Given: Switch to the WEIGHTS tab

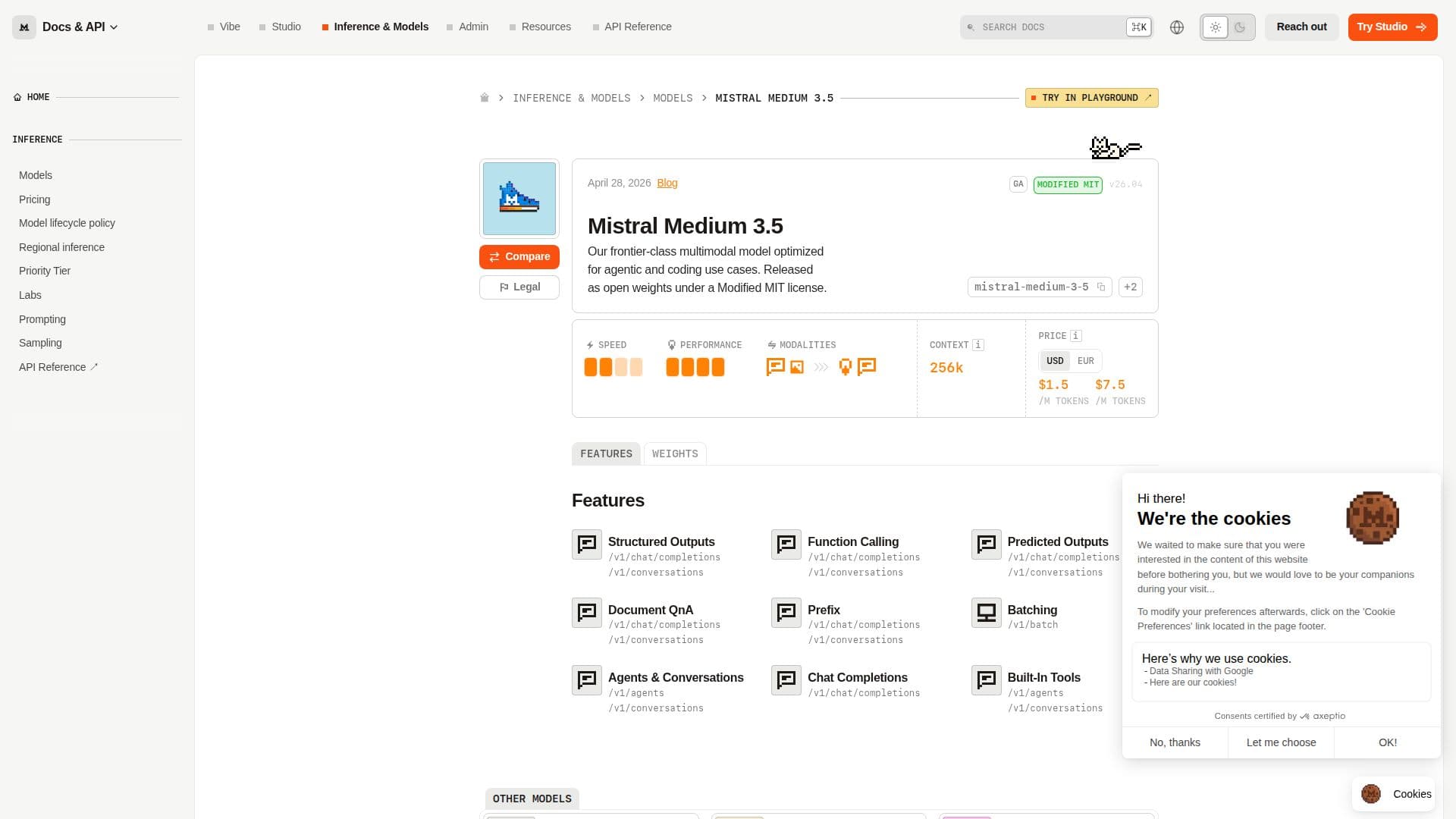Looking at the screenshot, I should click(x=675, y=454).
